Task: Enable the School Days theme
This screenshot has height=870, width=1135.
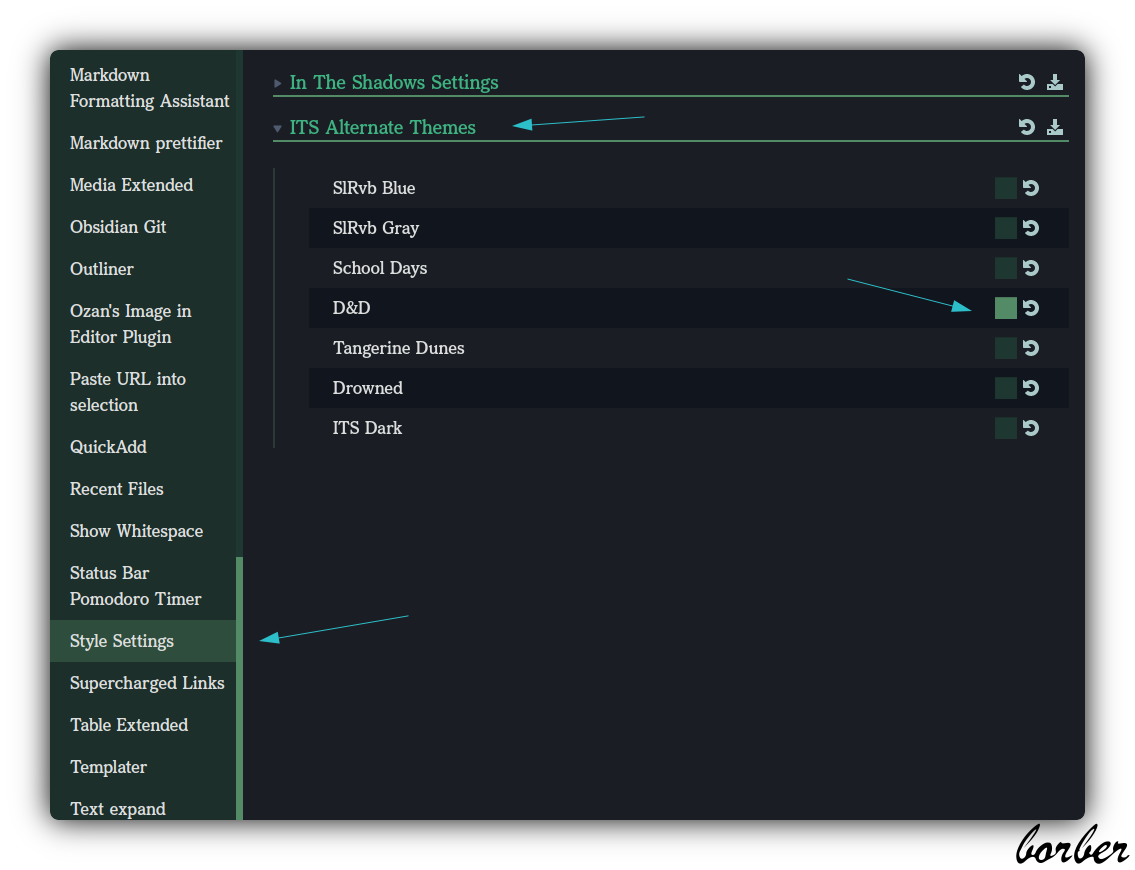Action: pos(1005,268)
